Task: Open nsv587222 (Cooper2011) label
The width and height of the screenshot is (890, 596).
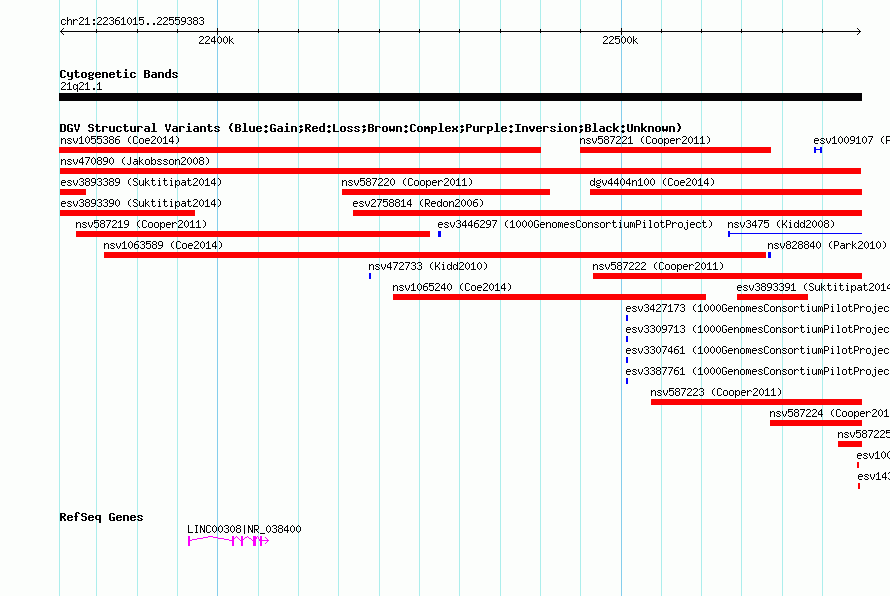Action: [x=658, y=266]
